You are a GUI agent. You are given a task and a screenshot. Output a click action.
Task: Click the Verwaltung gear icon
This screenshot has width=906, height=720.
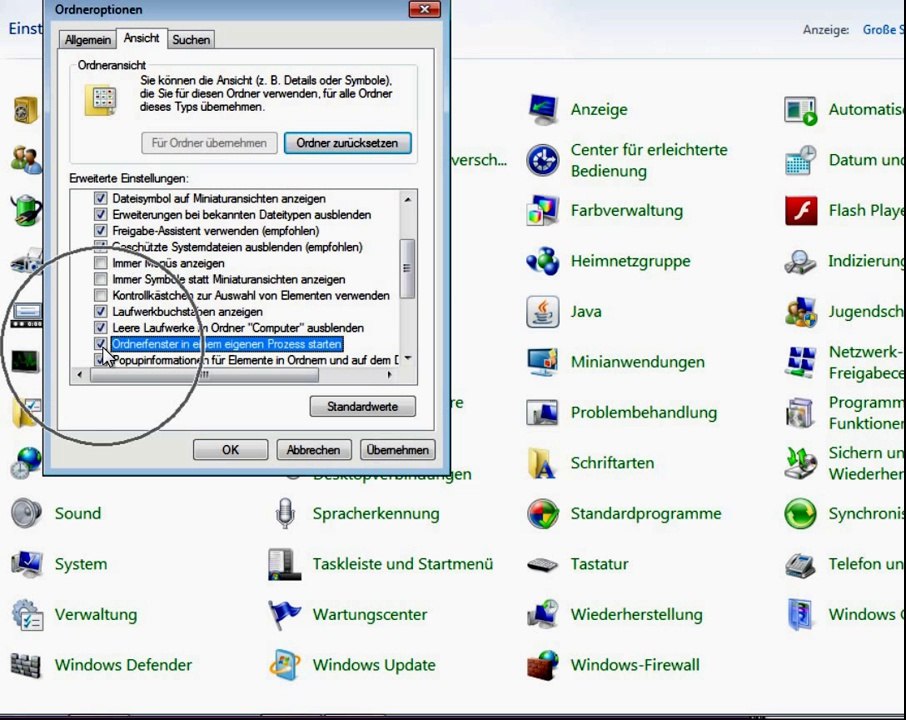pos(27,614)
